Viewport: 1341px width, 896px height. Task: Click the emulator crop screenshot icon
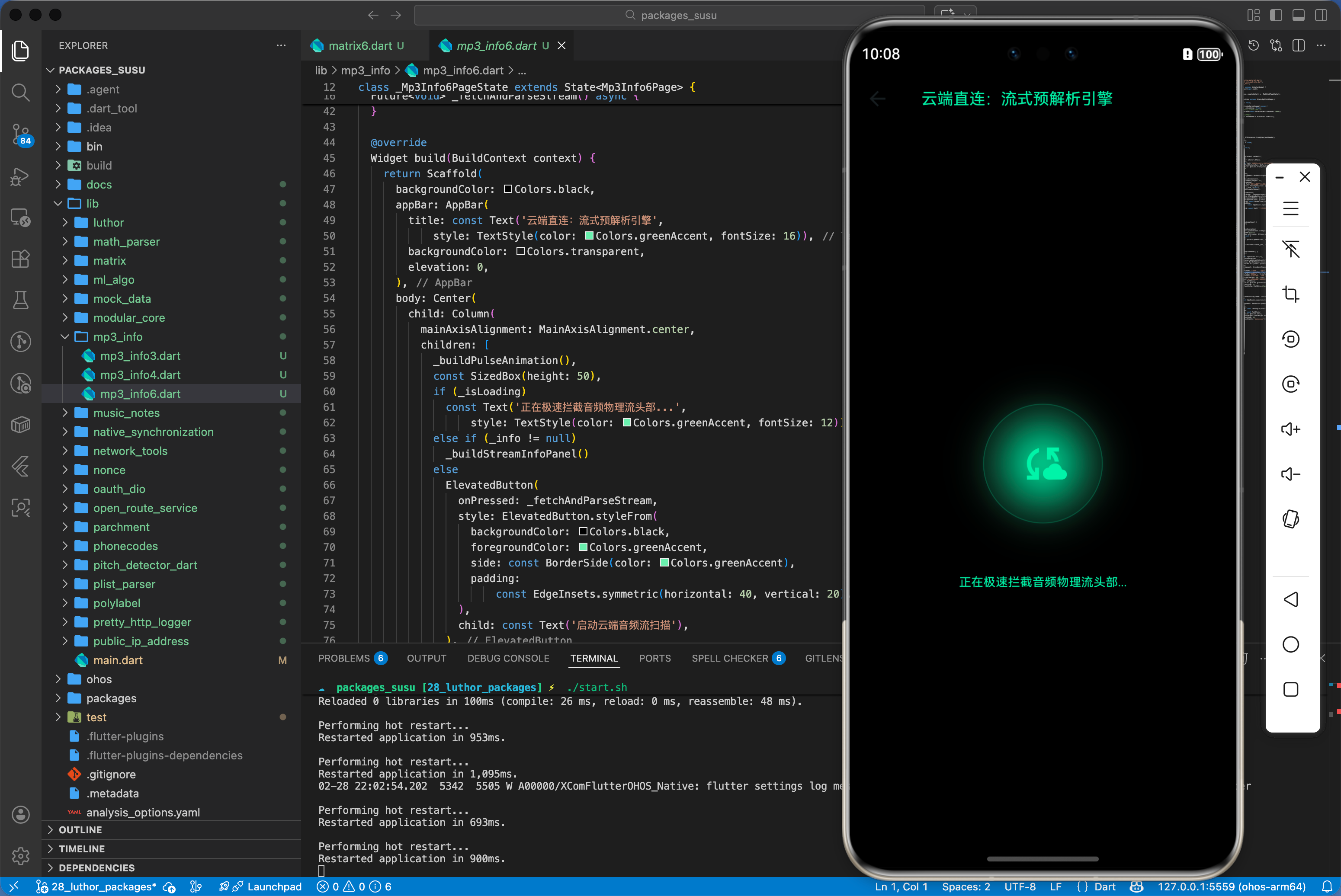(x=1291, y=294)
